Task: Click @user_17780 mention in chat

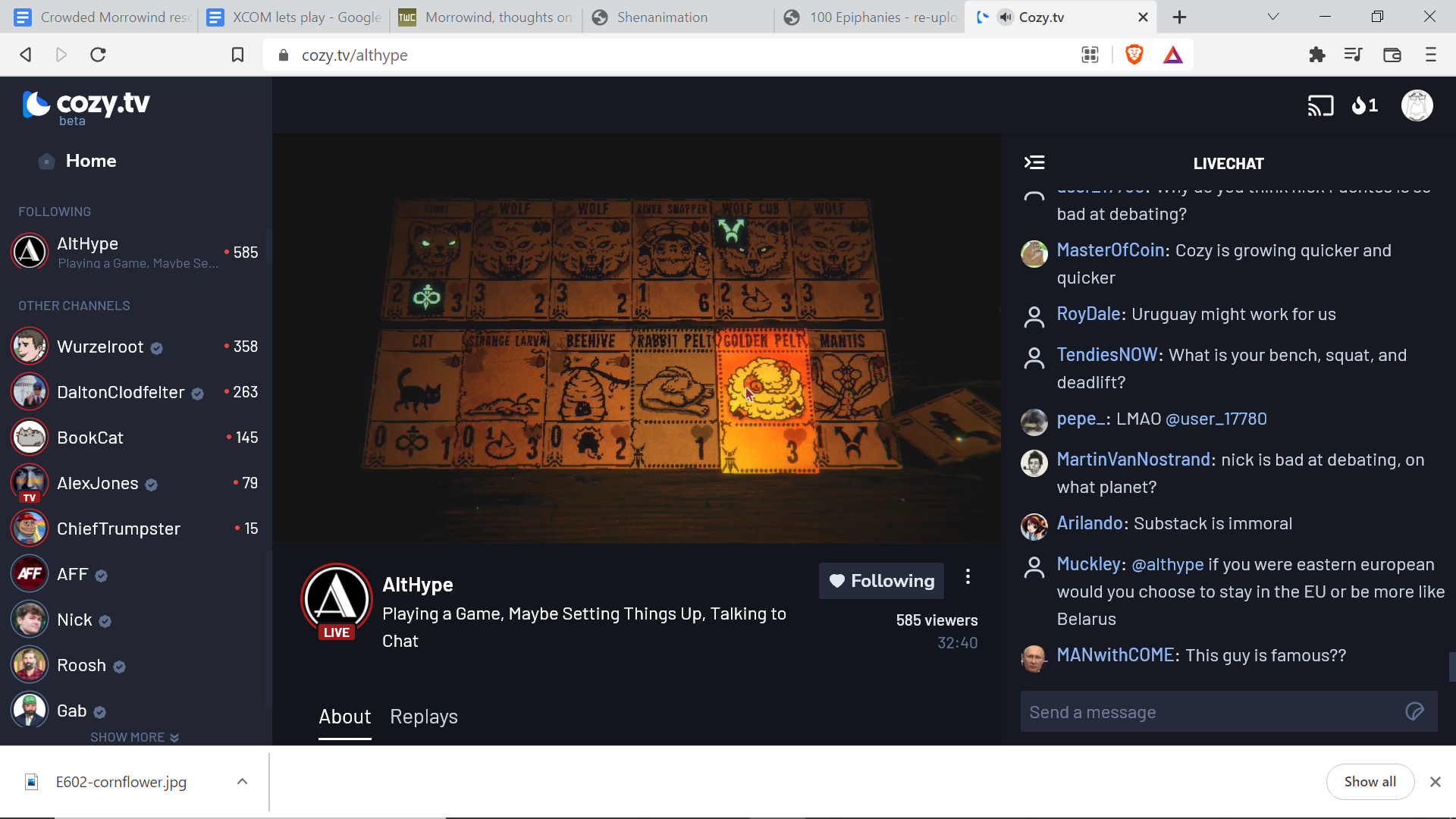Action: coord(1216,419)
